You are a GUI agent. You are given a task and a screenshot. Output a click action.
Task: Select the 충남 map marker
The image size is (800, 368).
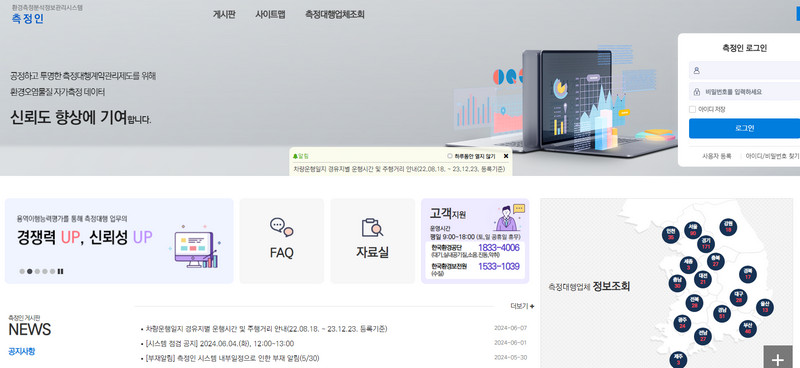click(677, 283)
